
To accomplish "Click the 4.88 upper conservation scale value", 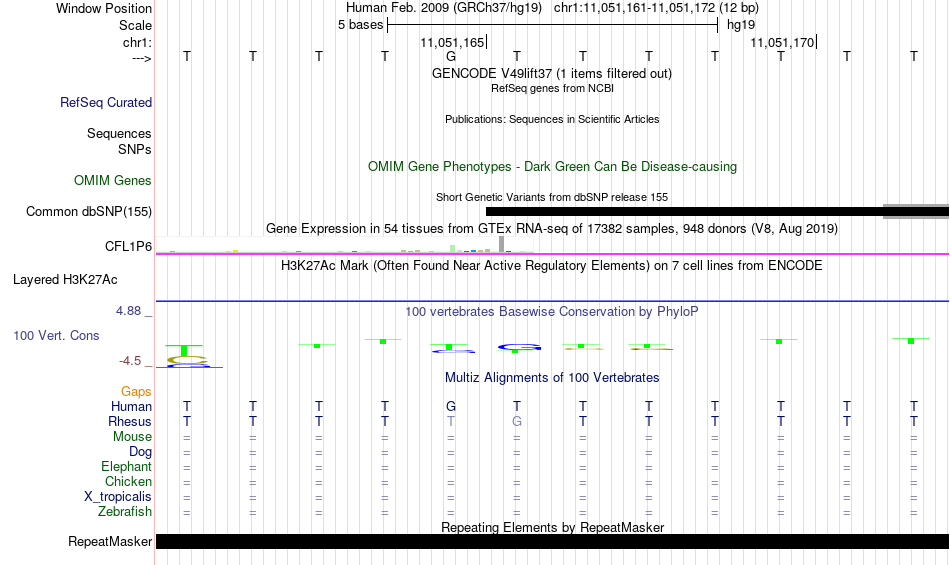I will pos(128,311).
